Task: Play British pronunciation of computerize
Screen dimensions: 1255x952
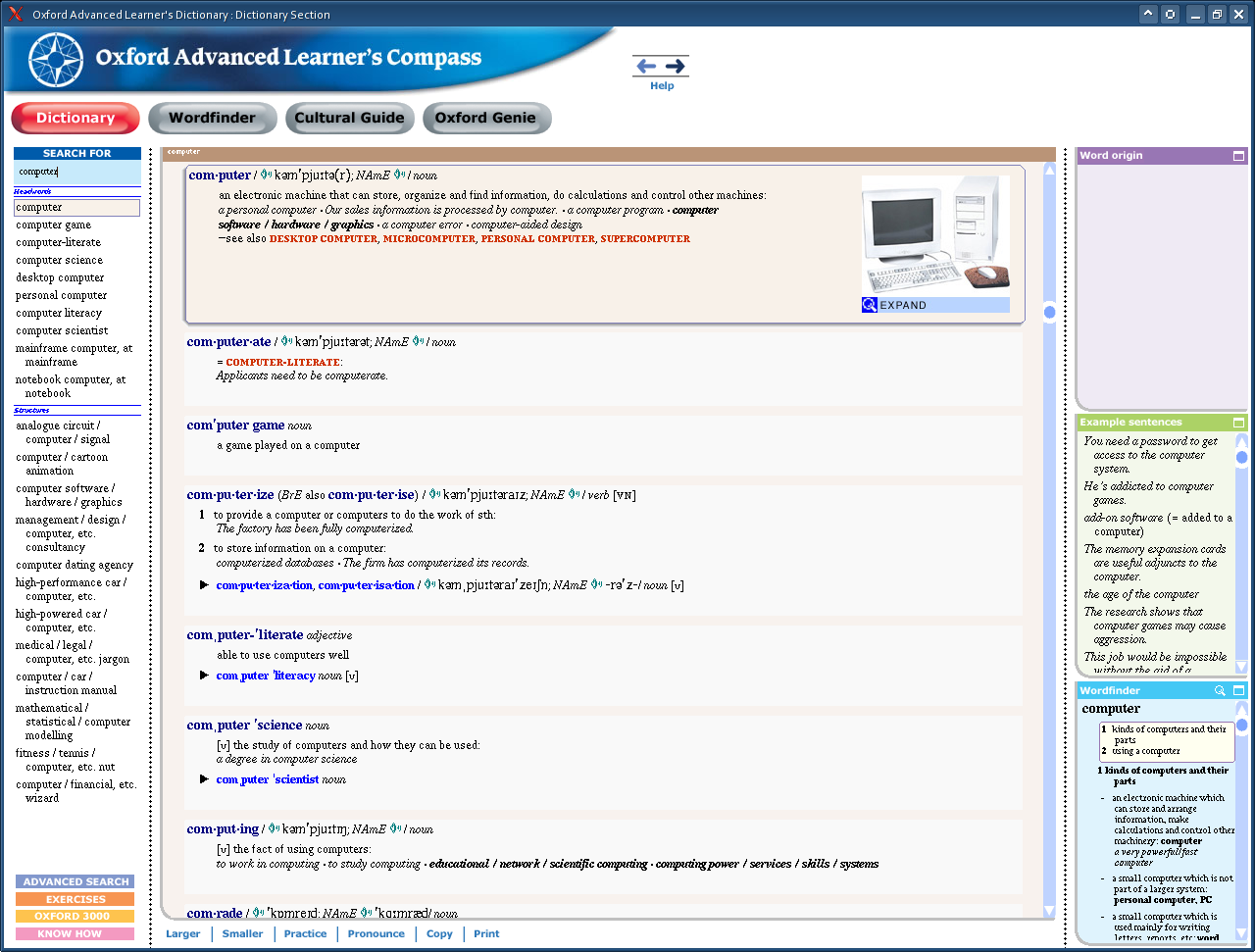Action: point(434,494)
